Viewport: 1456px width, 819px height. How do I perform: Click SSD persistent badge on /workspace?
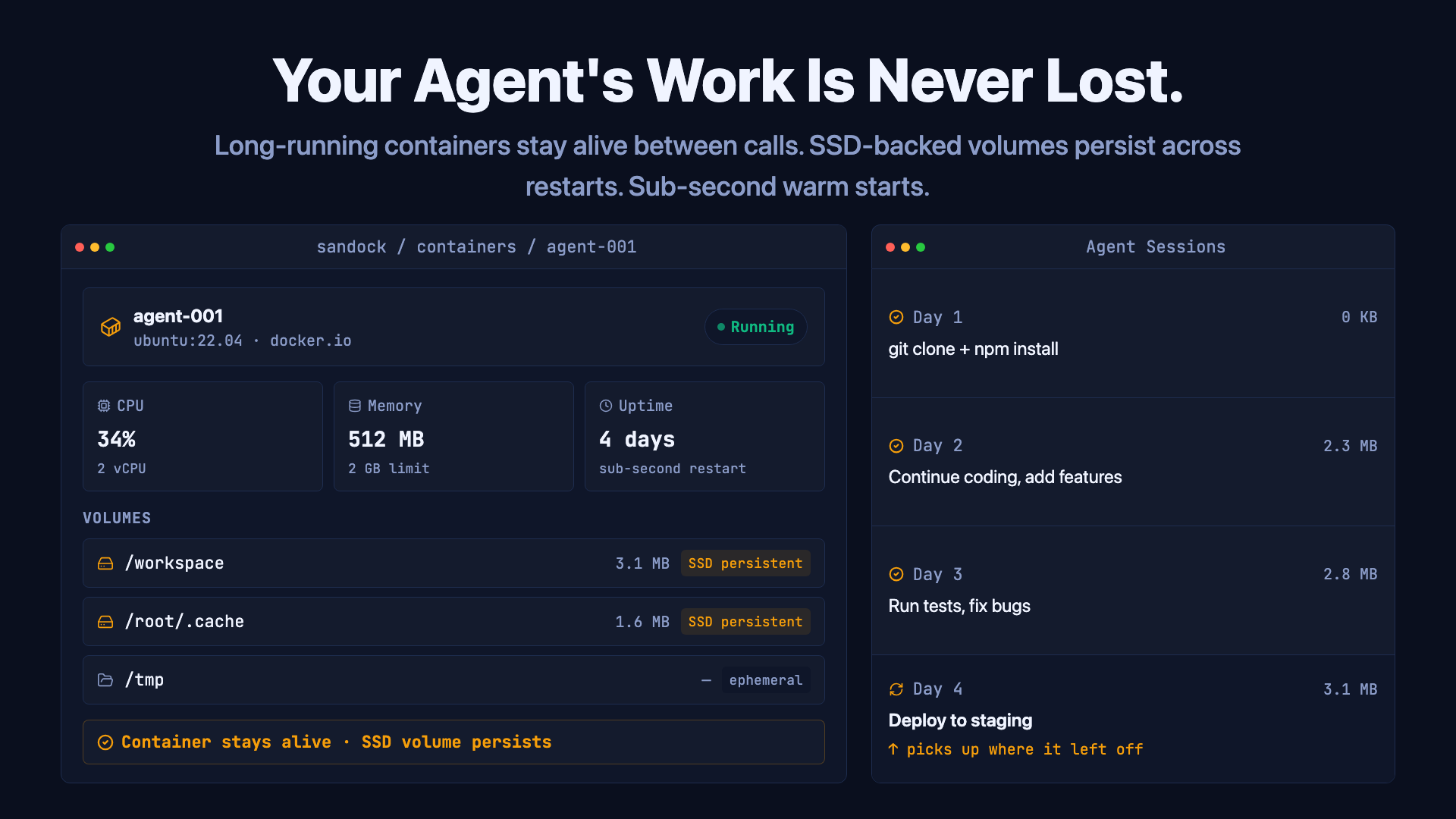745,563
